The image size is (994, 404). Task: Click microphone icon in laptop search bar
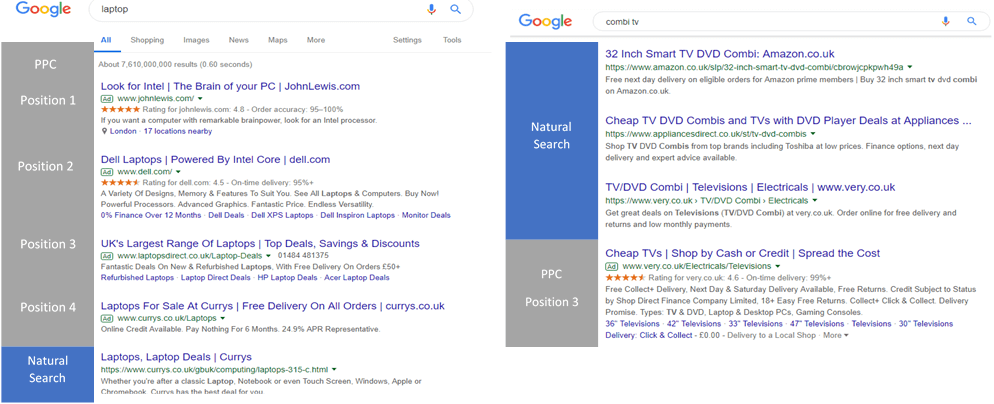coord(432,9)
